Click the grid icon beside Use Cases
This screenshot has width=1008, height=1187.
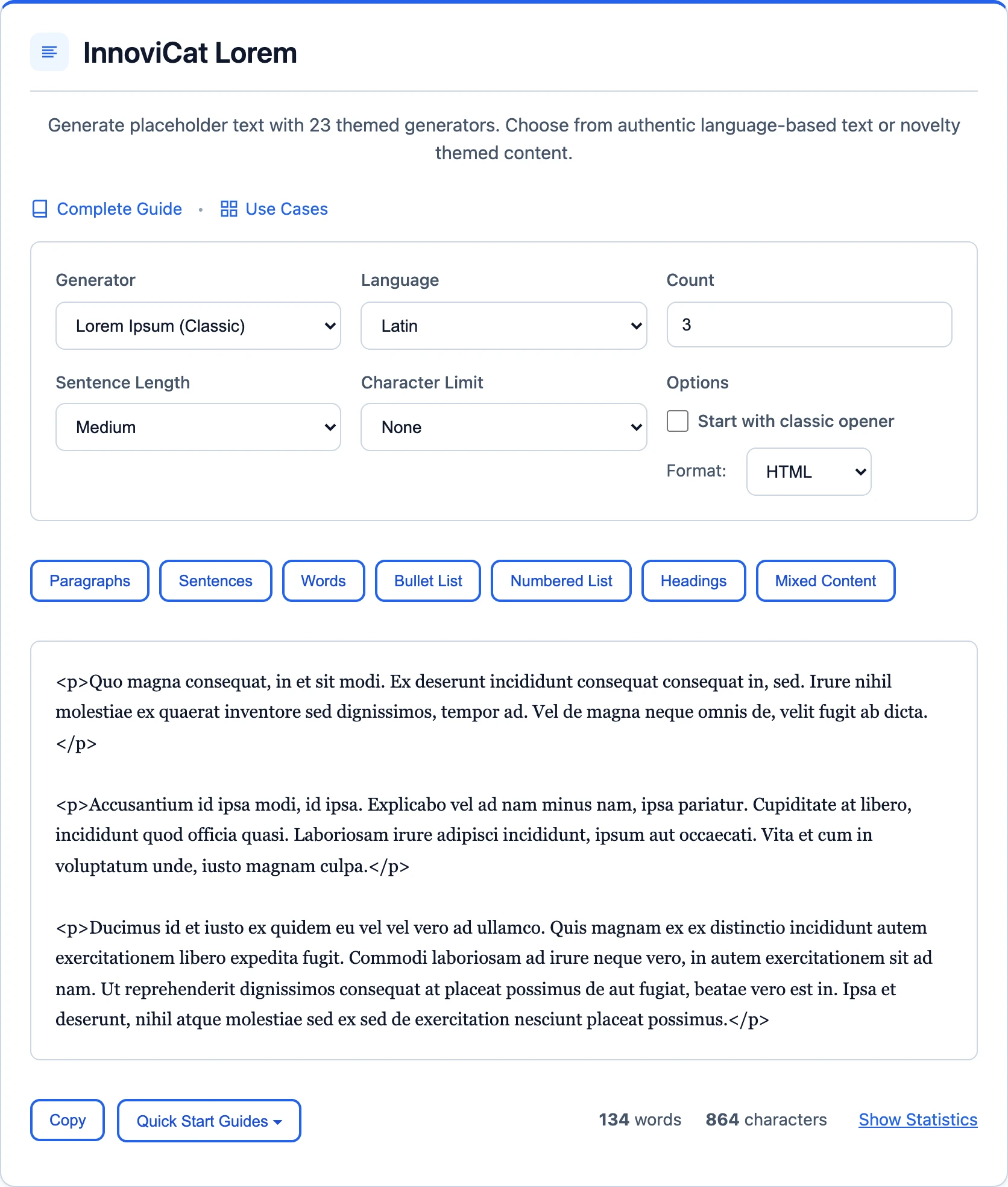(229, 209)
